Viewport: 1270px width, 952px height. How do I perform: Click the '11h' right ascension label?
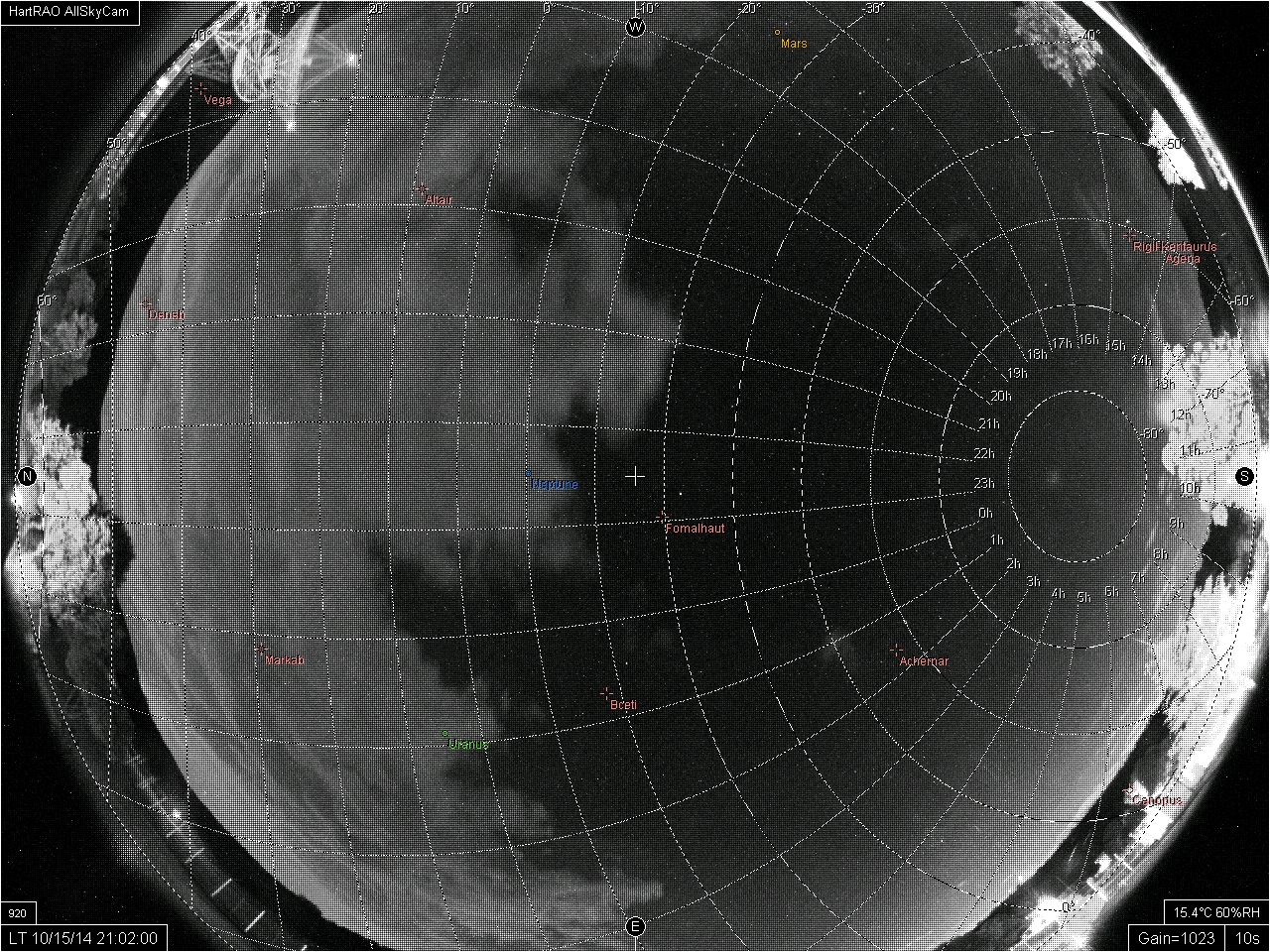point(1190,452)
